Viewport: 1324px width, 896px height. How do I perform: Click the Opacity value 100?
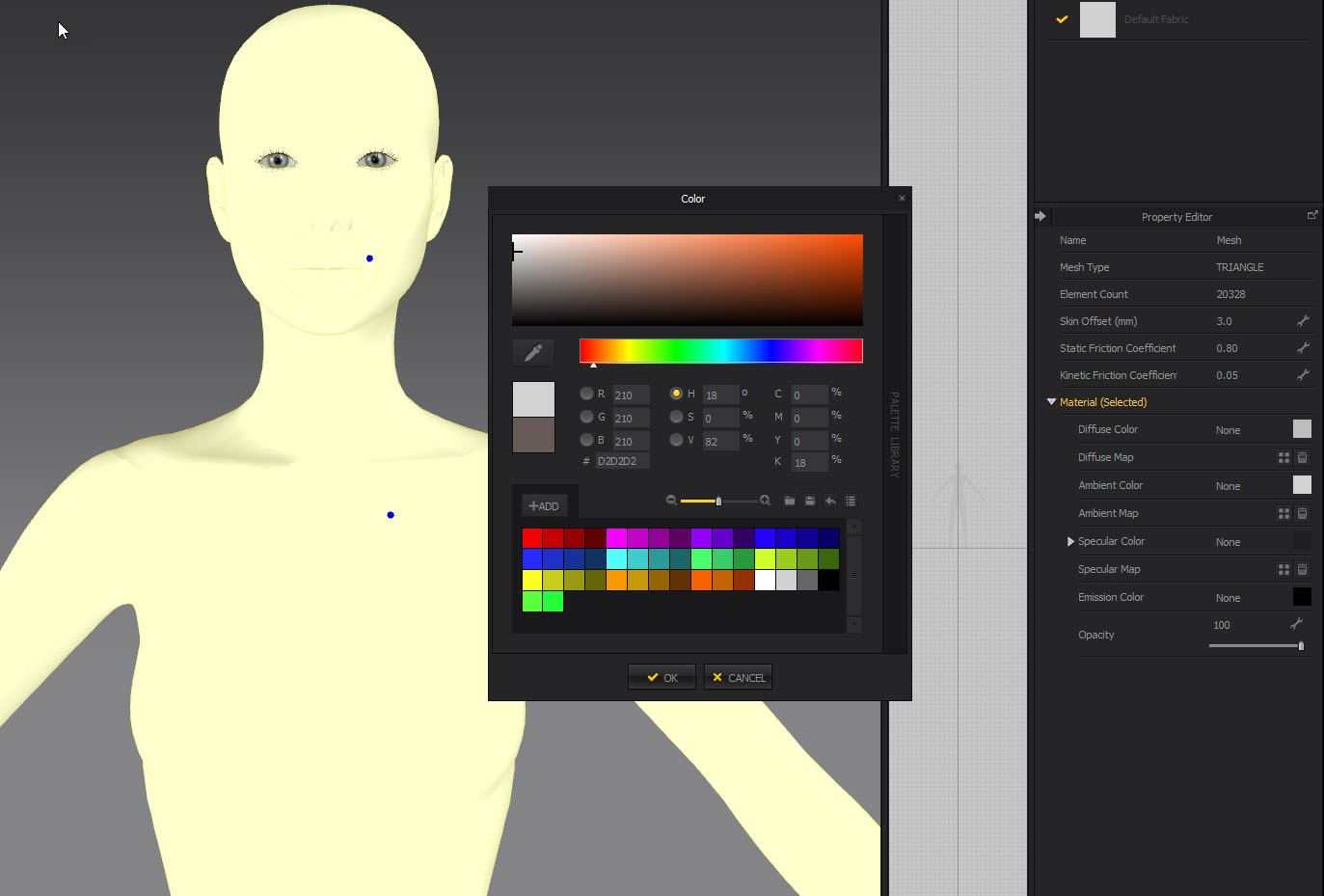[x=1222, y=625]
